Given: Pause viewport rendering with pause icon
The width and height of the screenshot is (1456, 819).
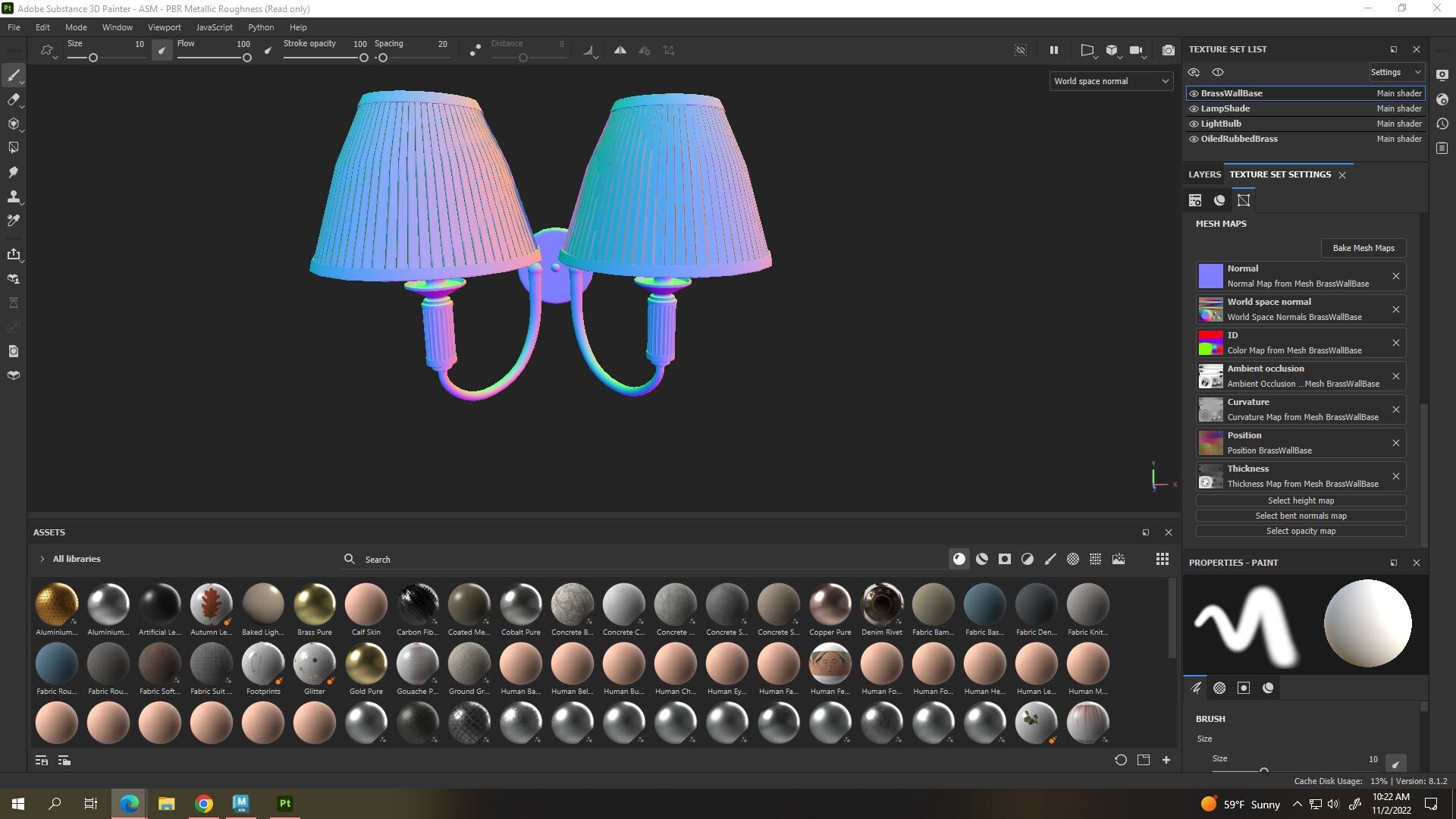Looking at the screenshot, I should (1053, 50).
